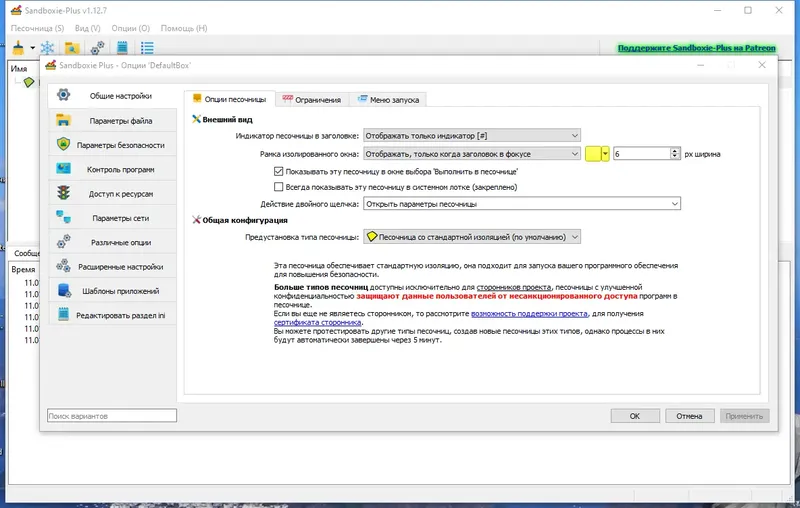Switch to Меню запуска tab

388,99
